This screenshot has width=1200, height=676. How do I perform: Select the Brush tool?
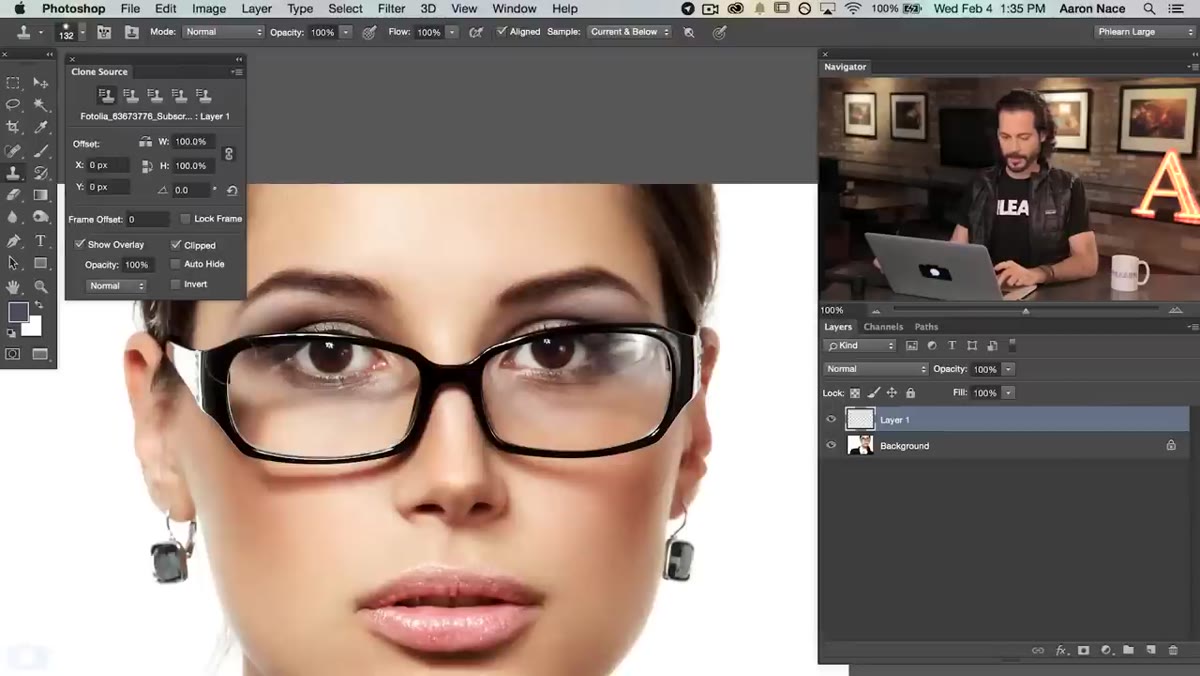pyautogui.click(x=40, y=151)
